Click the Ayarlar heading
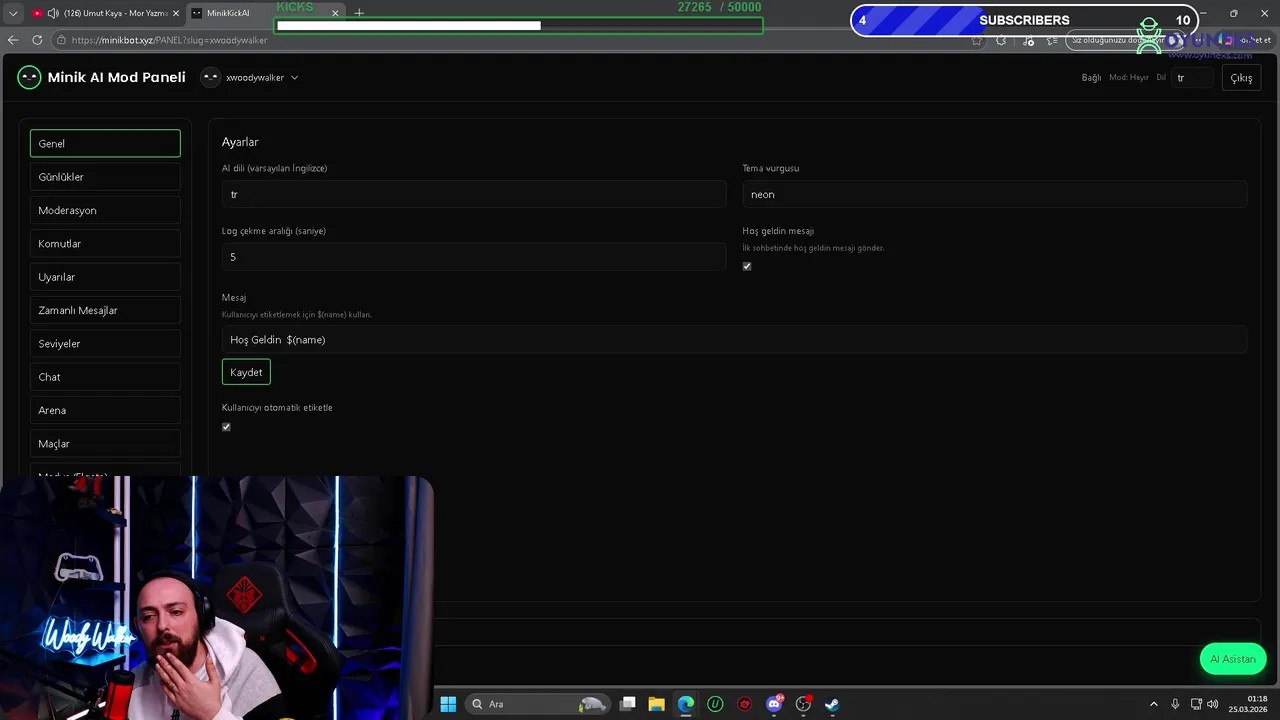 [240, 142]
